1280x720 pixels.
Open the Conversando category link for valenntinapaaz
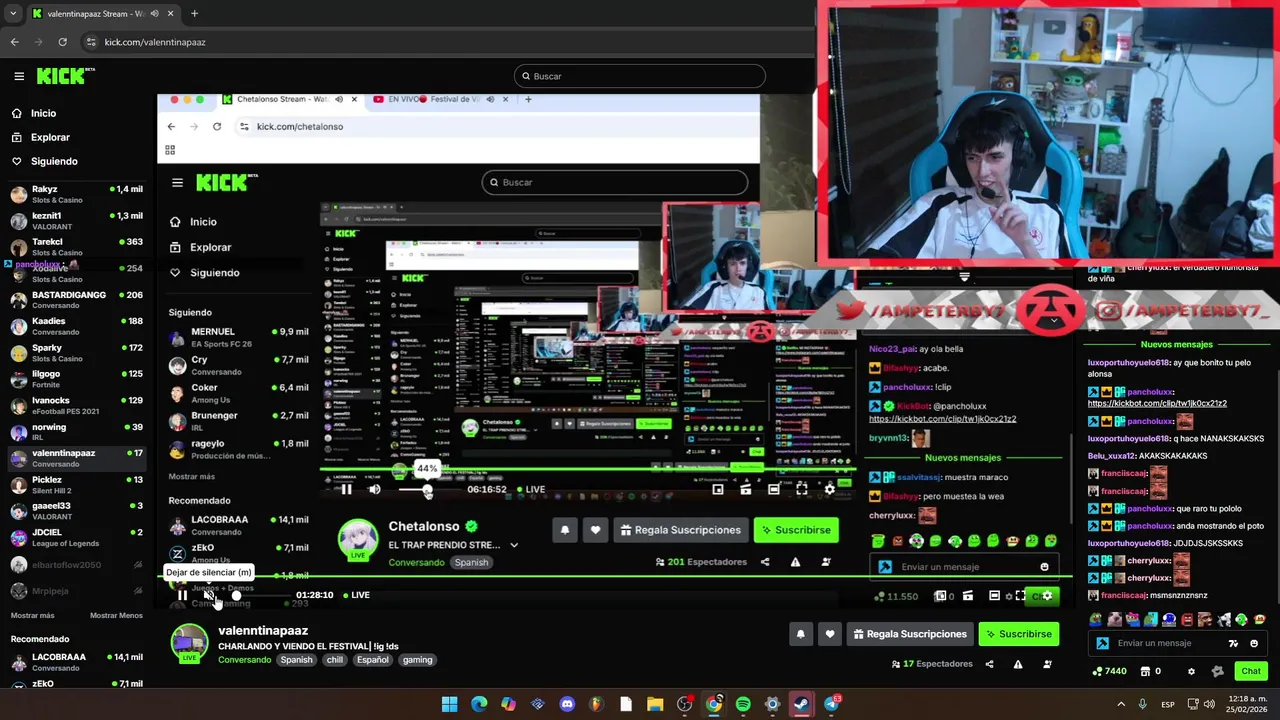[x=244, y=660]
